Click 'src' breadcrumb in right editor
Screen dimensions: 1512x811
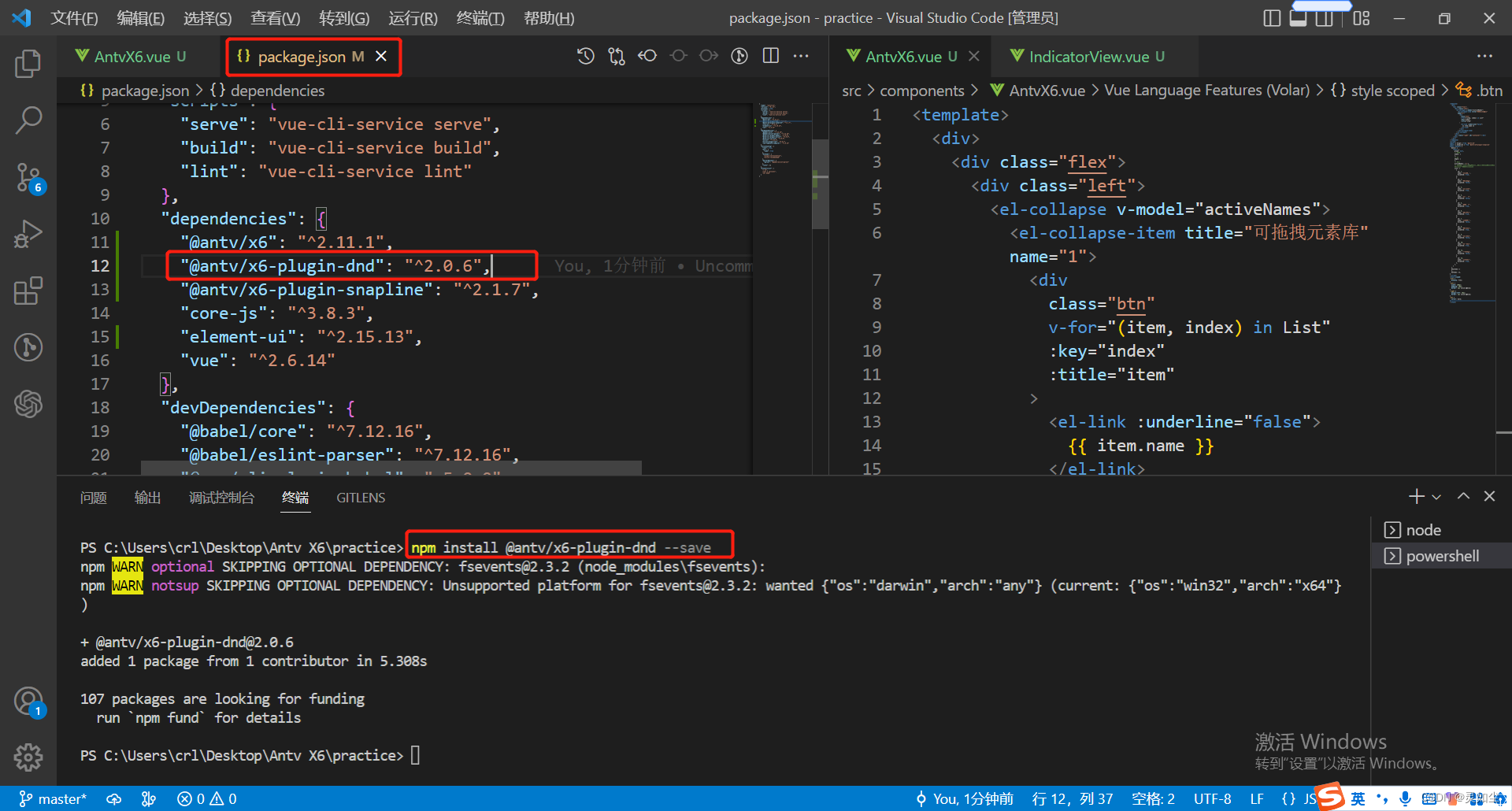(851, 91)
